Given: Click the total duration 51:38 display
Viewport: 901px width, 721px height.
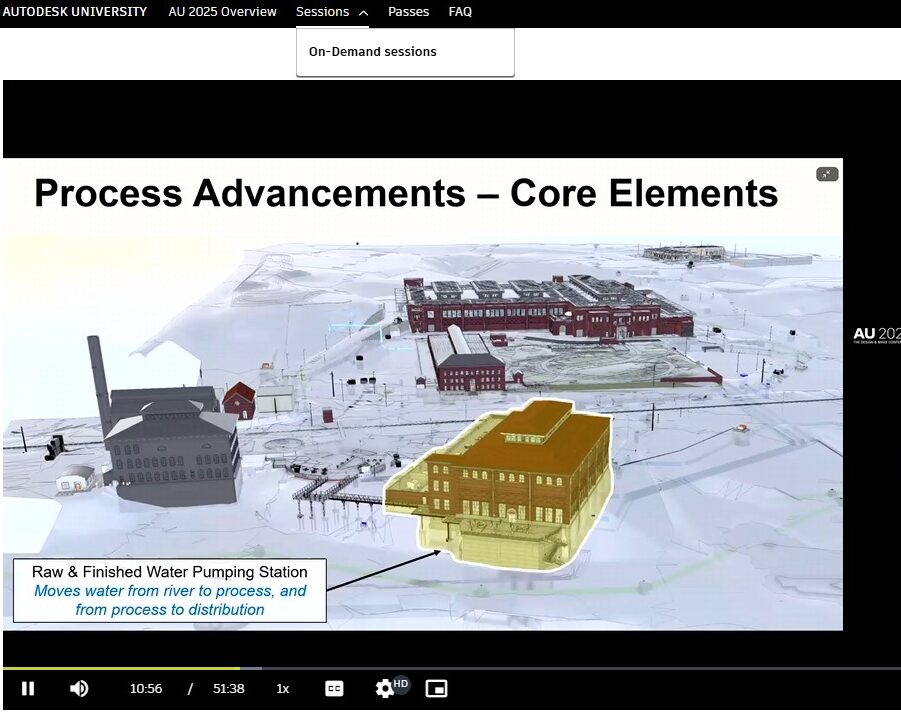Looking at the screenshot, I should click(228, 688).
